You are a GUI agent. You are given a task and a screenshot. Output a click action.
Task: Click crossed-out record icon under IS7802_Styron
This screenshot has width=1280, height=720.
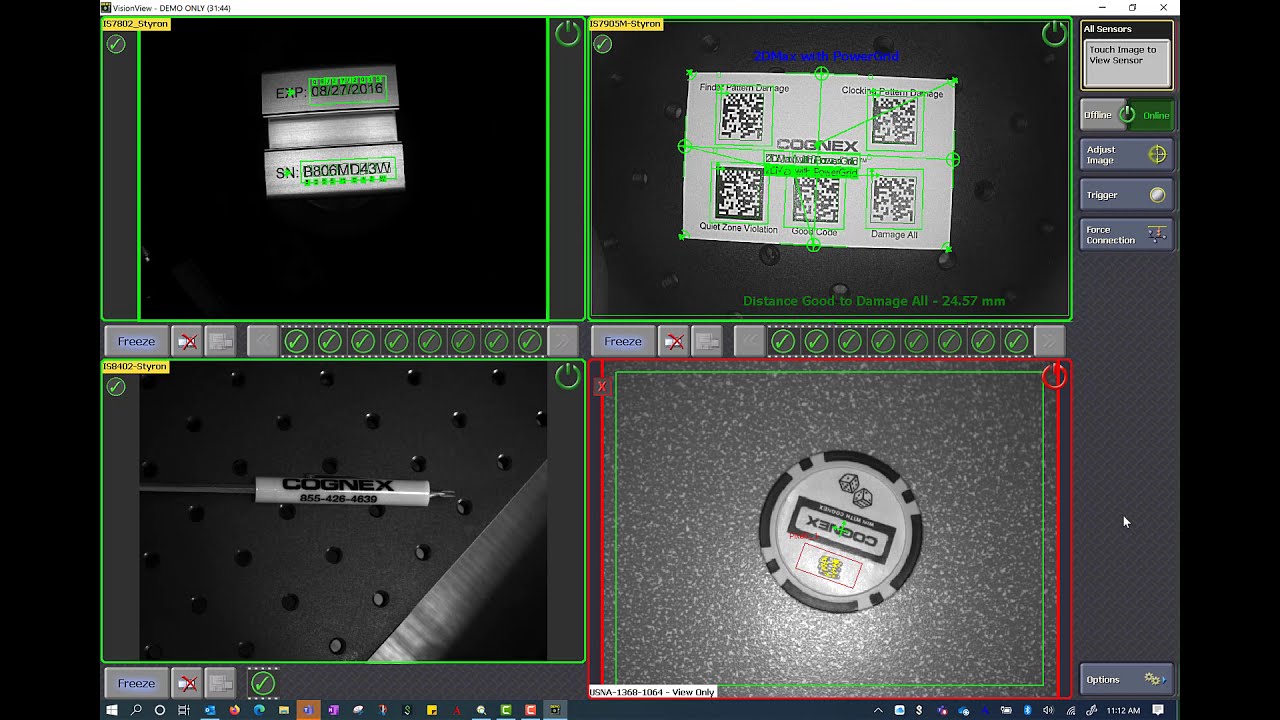pos(187,341)
